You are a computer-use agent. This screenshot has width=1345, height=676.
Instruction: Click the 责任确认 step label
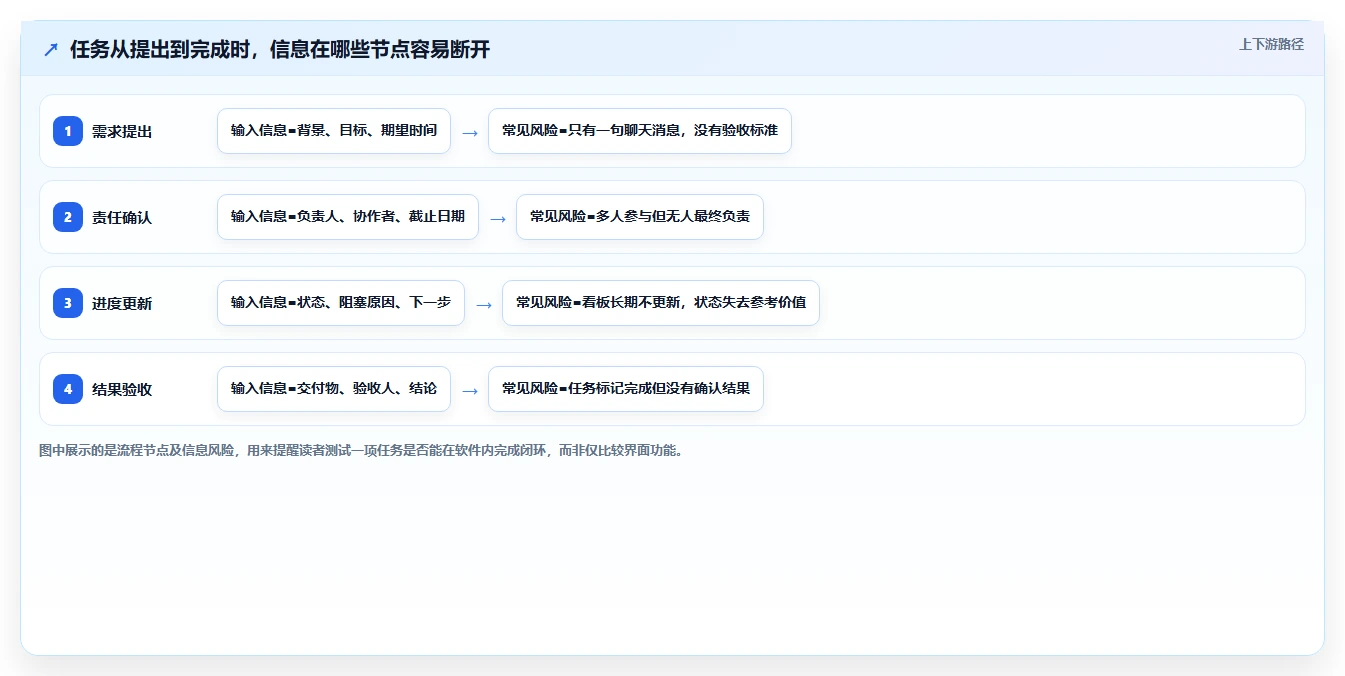[122, 217]
